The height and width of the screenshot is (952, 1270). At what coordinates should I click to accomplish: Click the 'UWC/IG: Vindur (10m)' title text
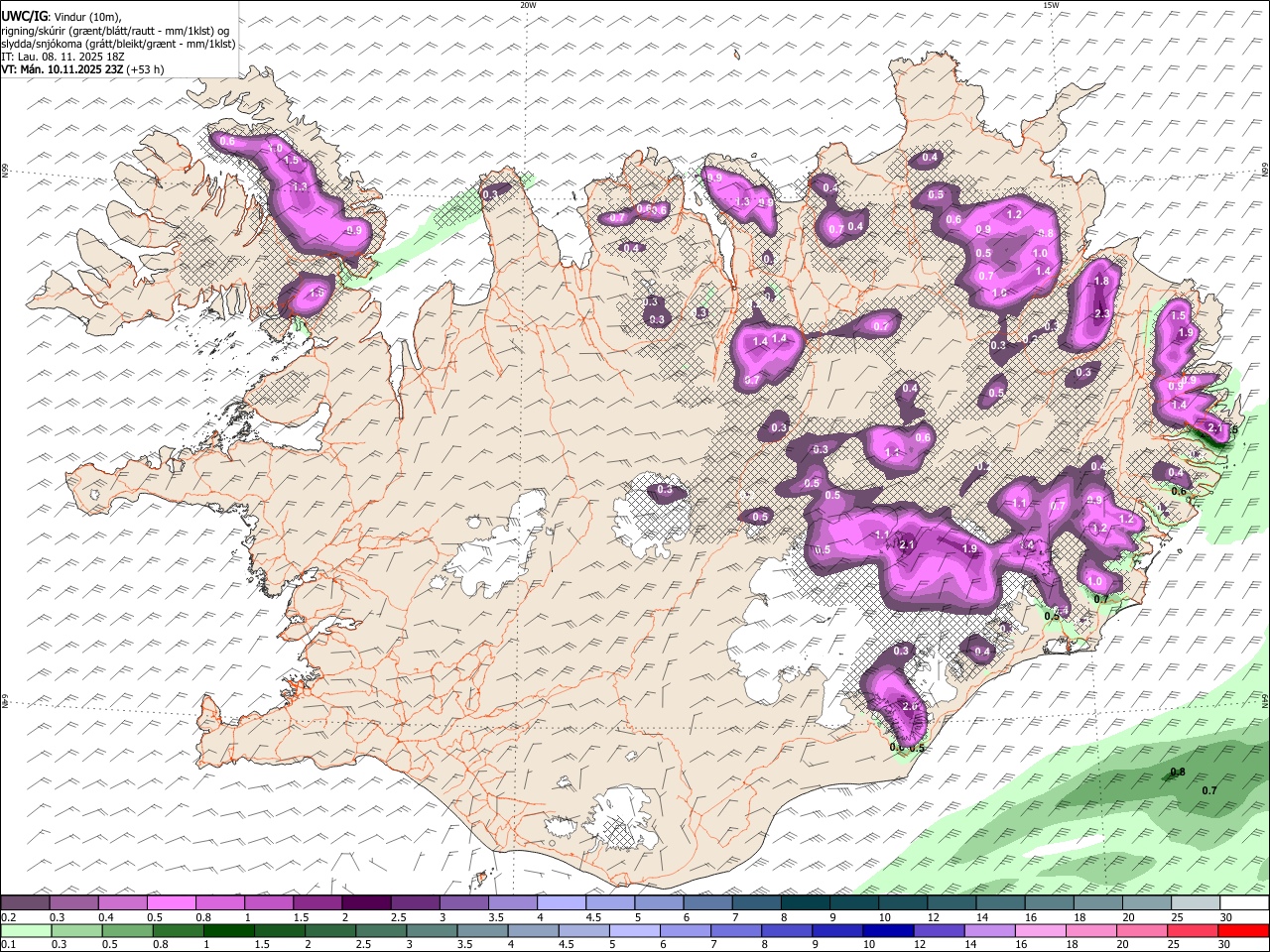(x=62, y=17)
